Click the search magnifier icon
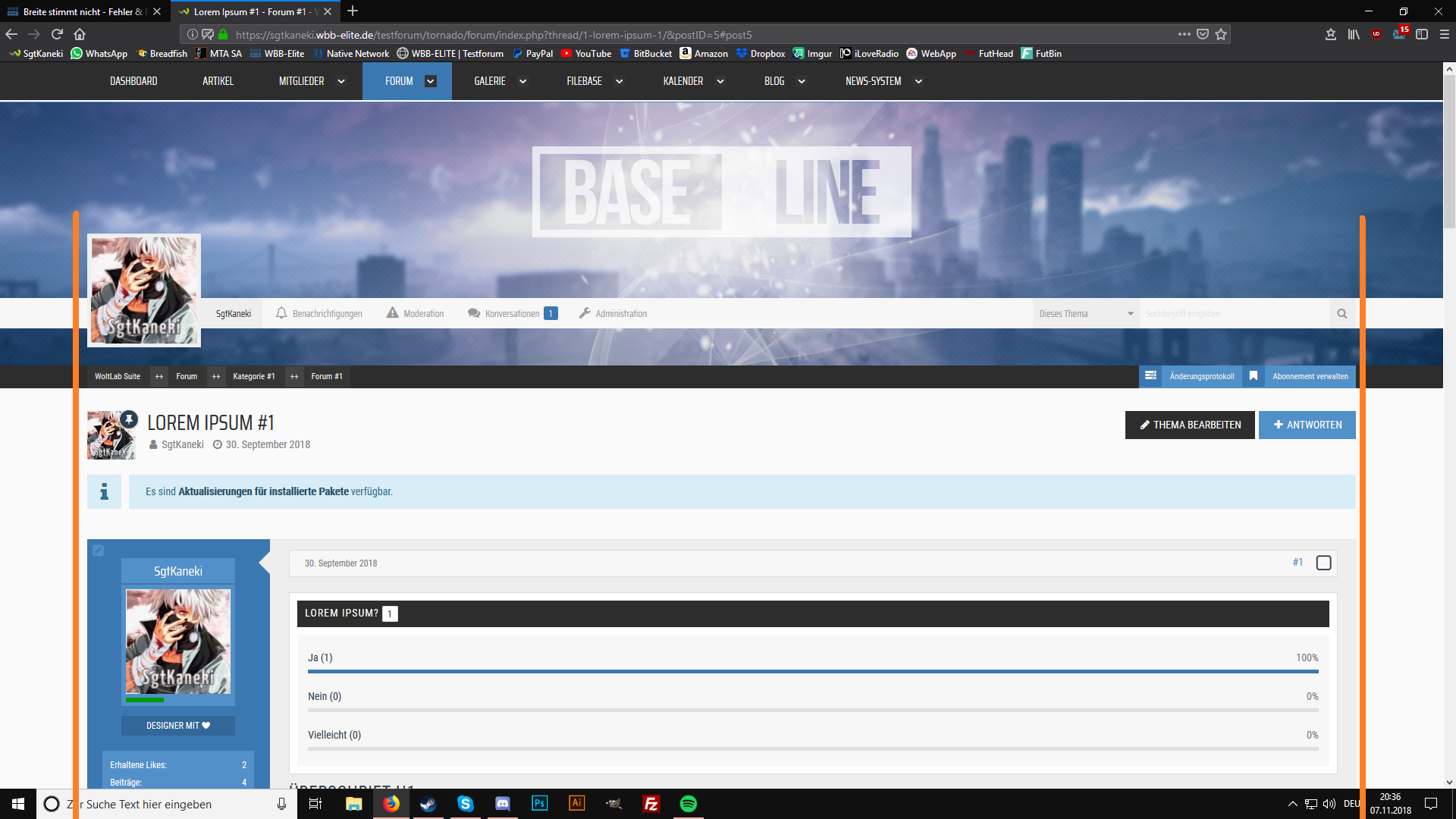 pos(1341,313)
